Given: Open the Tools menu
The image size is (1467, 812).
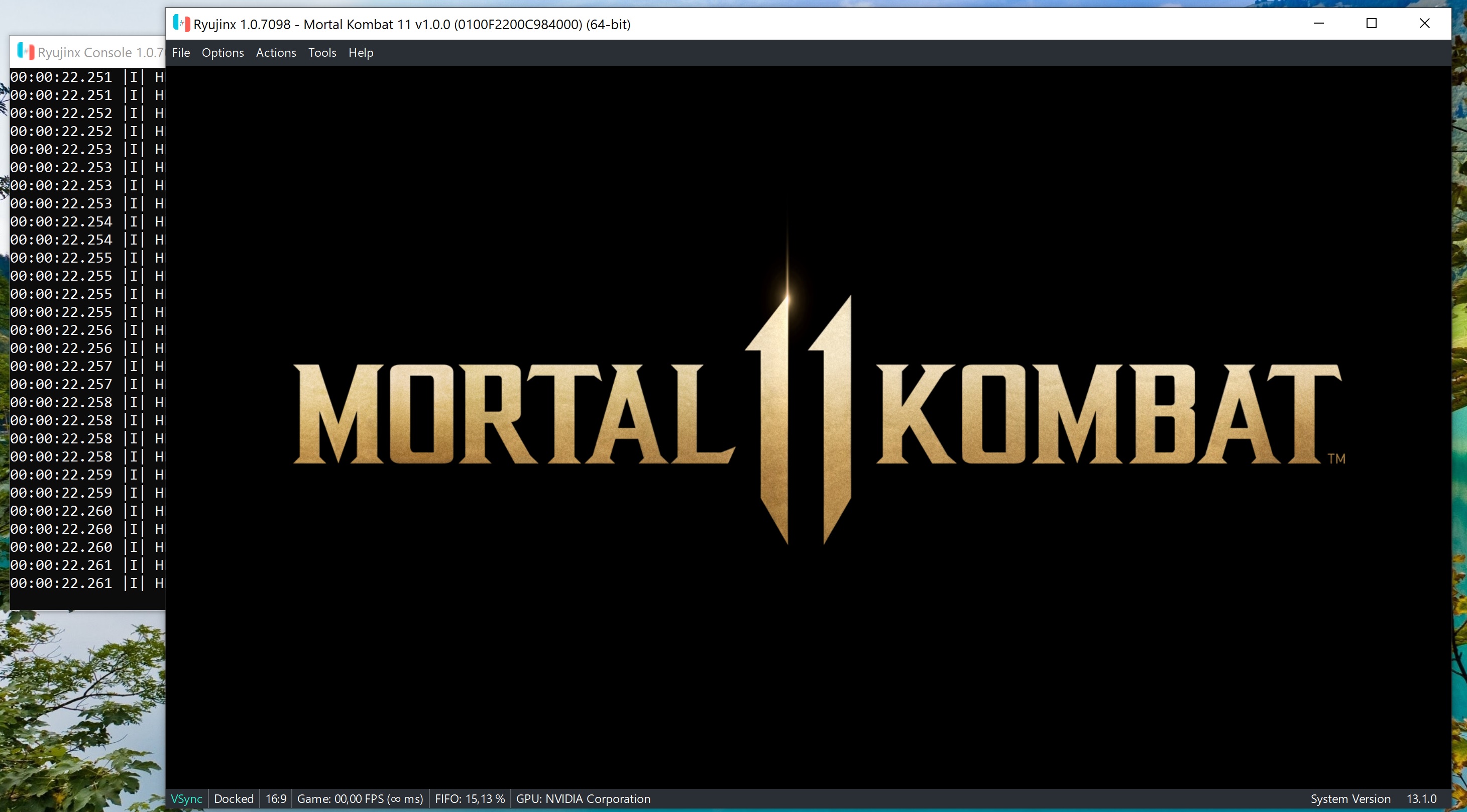Looking at the screenshot, I should tap(322, 52).
